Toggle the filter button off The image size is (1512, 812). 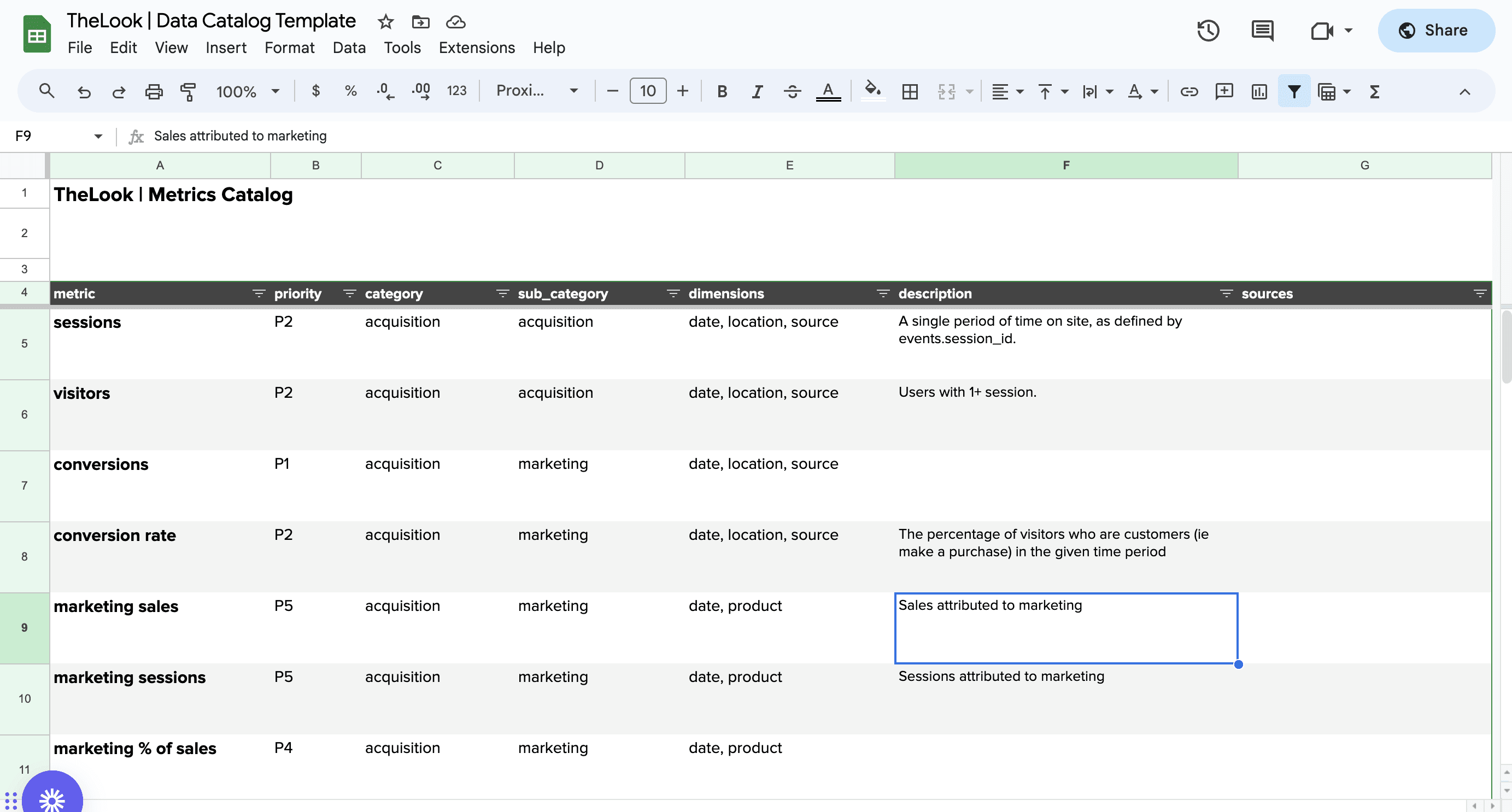coord(1294,91)
